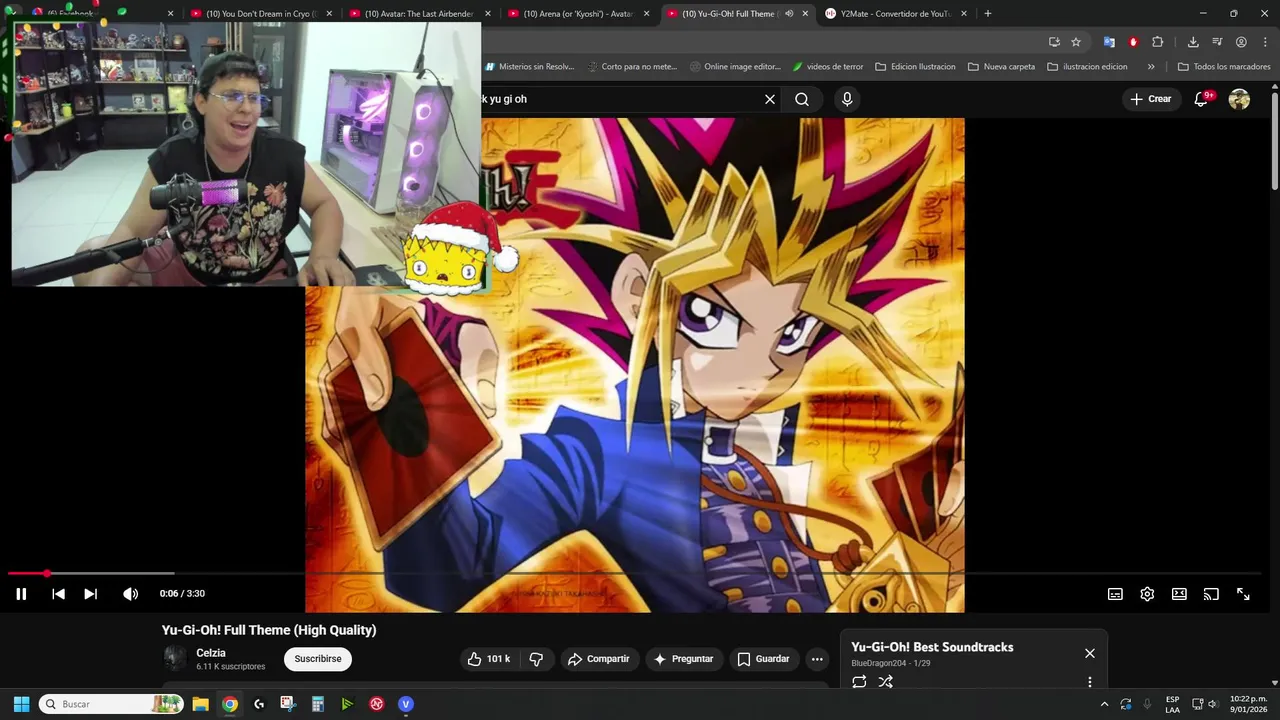
Task: Open the Crear menu on YouTube
Action: [1150, 99]
